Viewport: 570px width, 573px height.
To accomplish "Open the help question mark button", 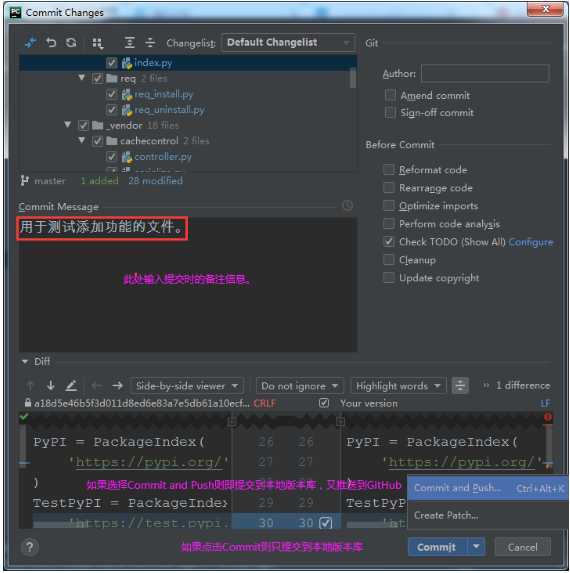I will point(30,547).
